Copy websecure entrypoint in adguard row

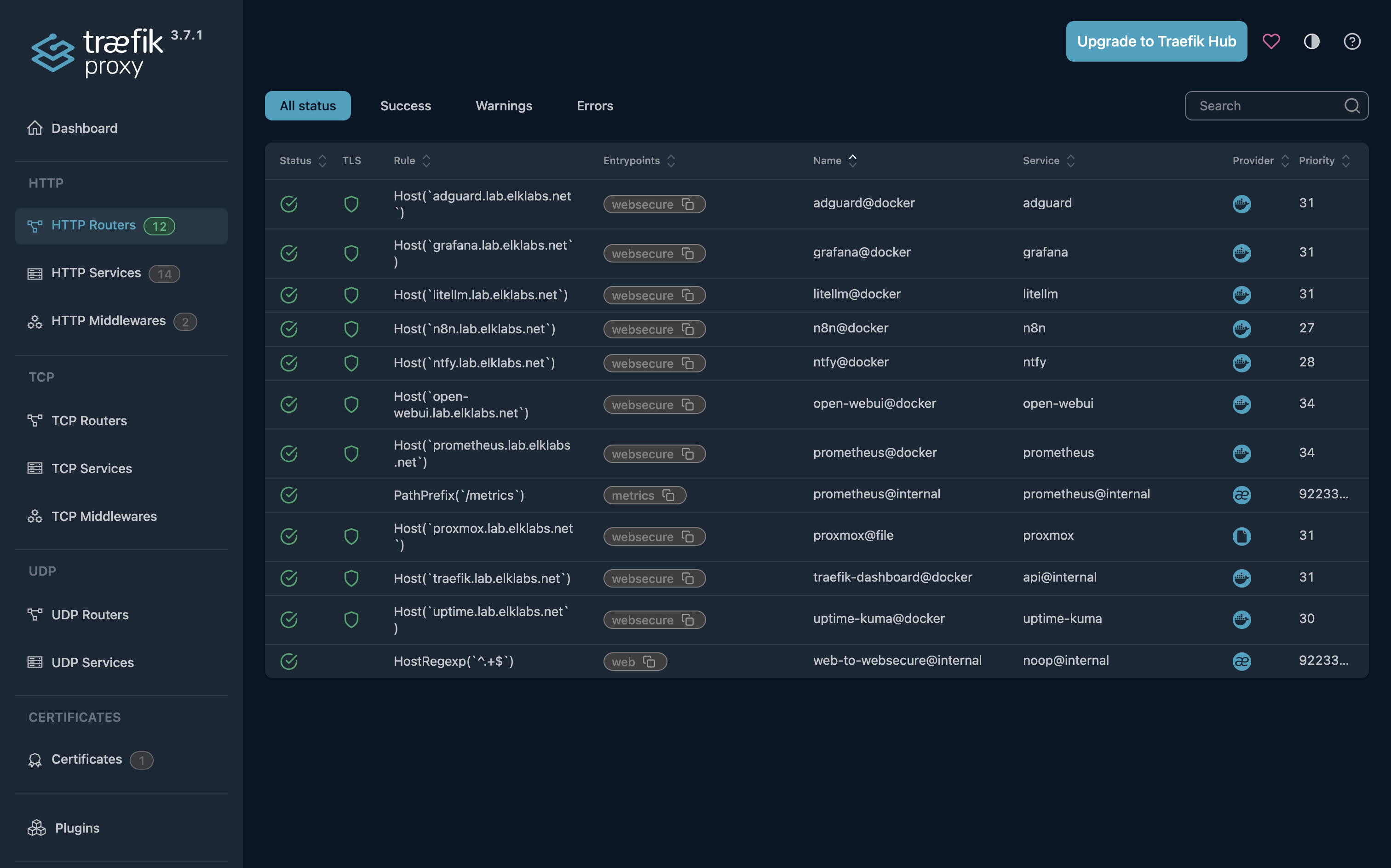click(x=688, y=205)
